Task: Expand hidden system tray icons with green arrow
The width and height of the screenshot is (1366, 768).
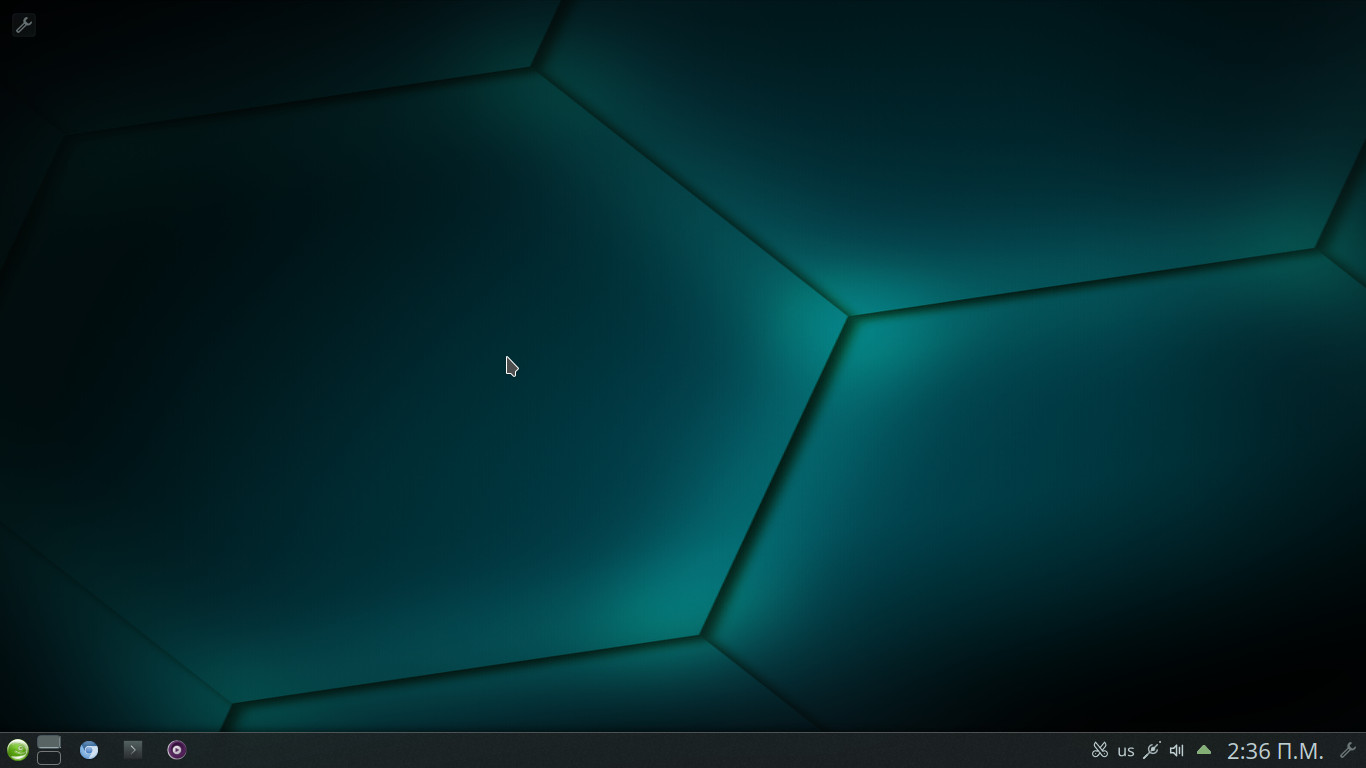Action: [x=1204, y=750]
